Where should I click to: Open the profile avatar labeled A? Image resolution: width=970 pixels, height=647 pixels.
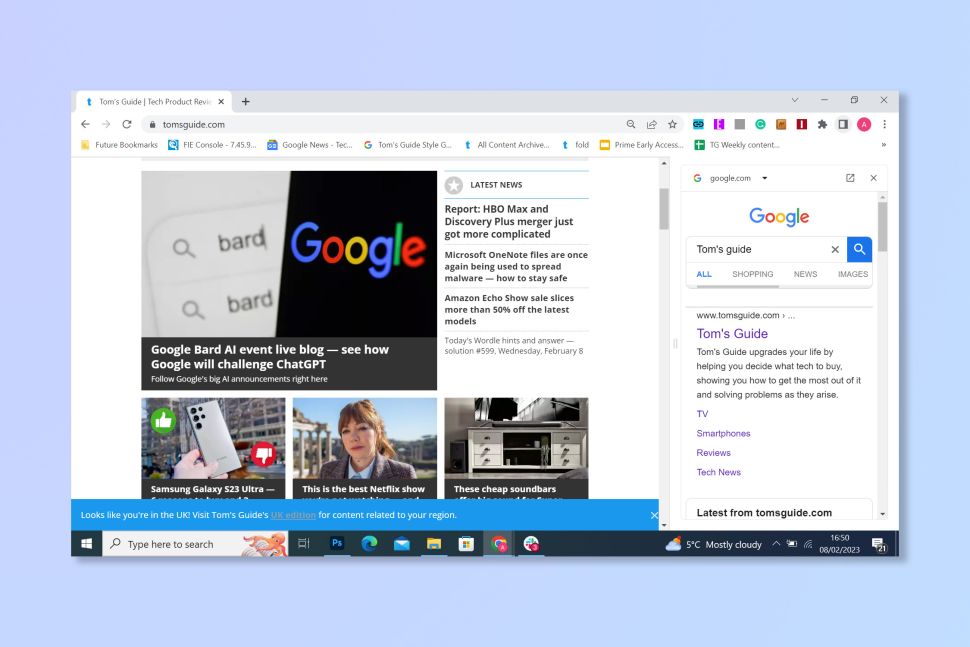point(864,124)
